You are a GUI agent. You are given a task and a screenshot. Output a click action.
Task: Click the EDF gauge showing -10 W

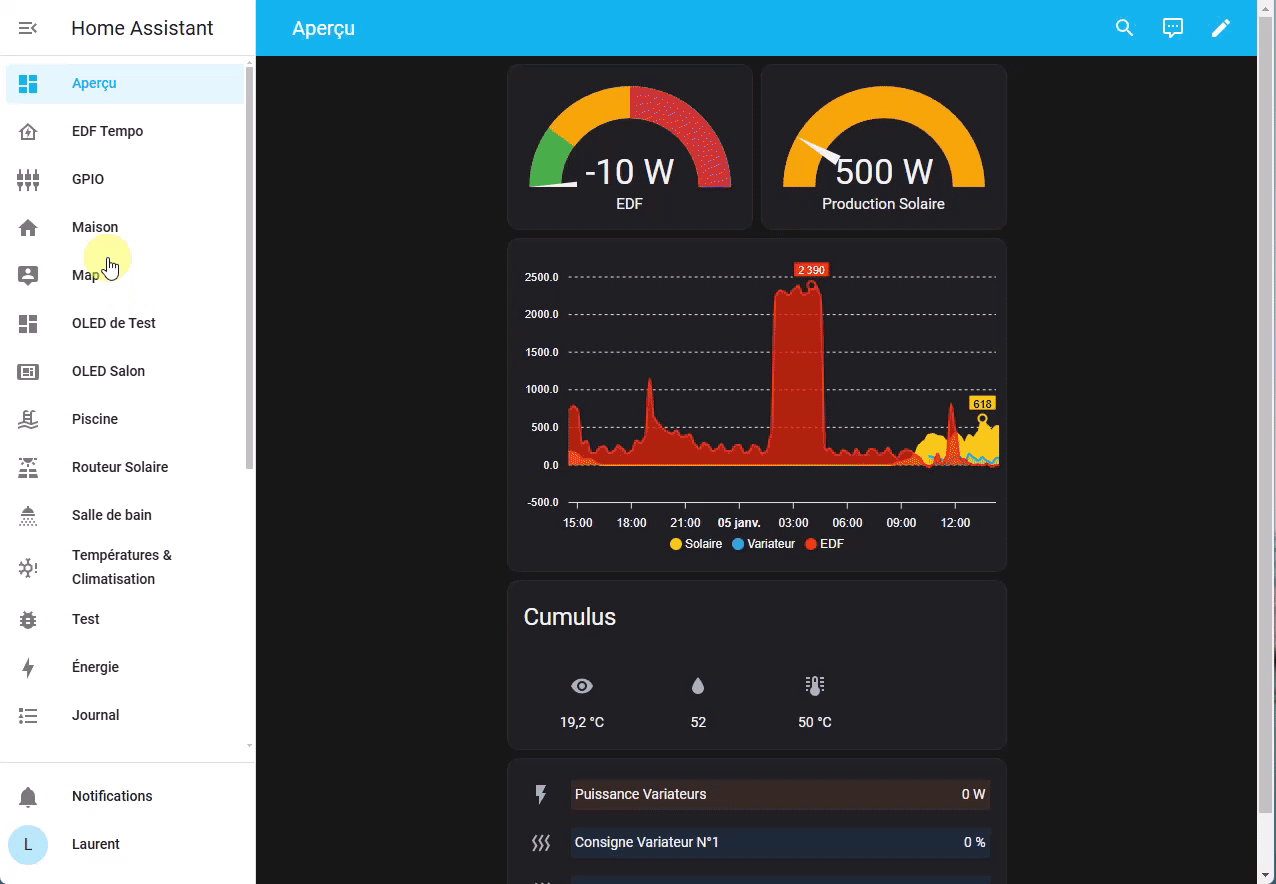[630, 148]
